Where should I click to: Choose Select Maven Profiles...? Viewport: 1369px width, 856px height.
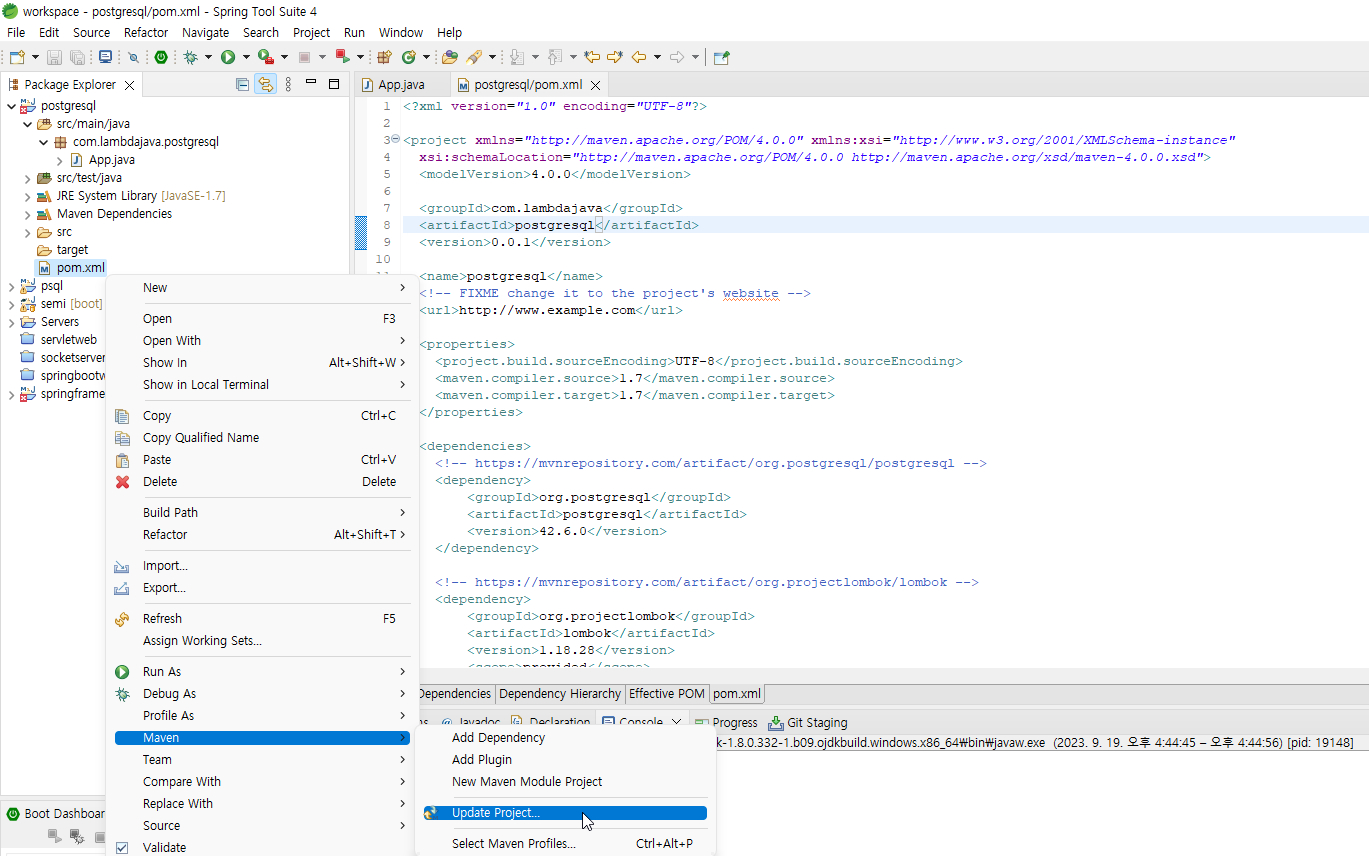565,844
